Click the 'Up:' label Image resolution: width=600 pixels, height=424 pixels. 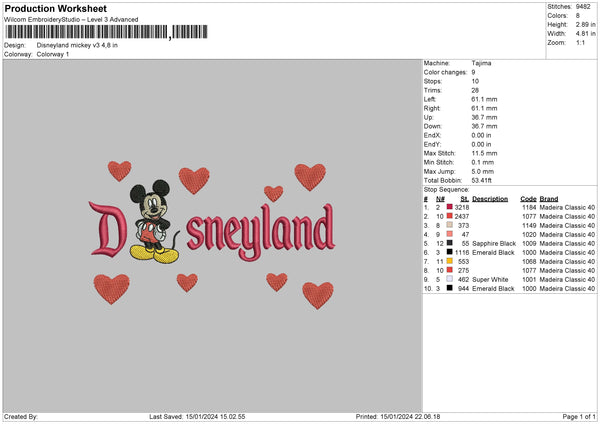point(429,117)
